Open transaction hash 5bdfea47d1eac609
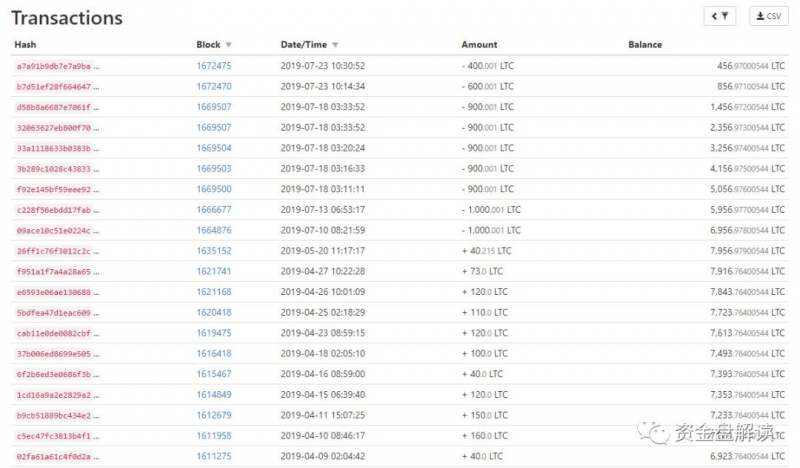 (54, 312)
